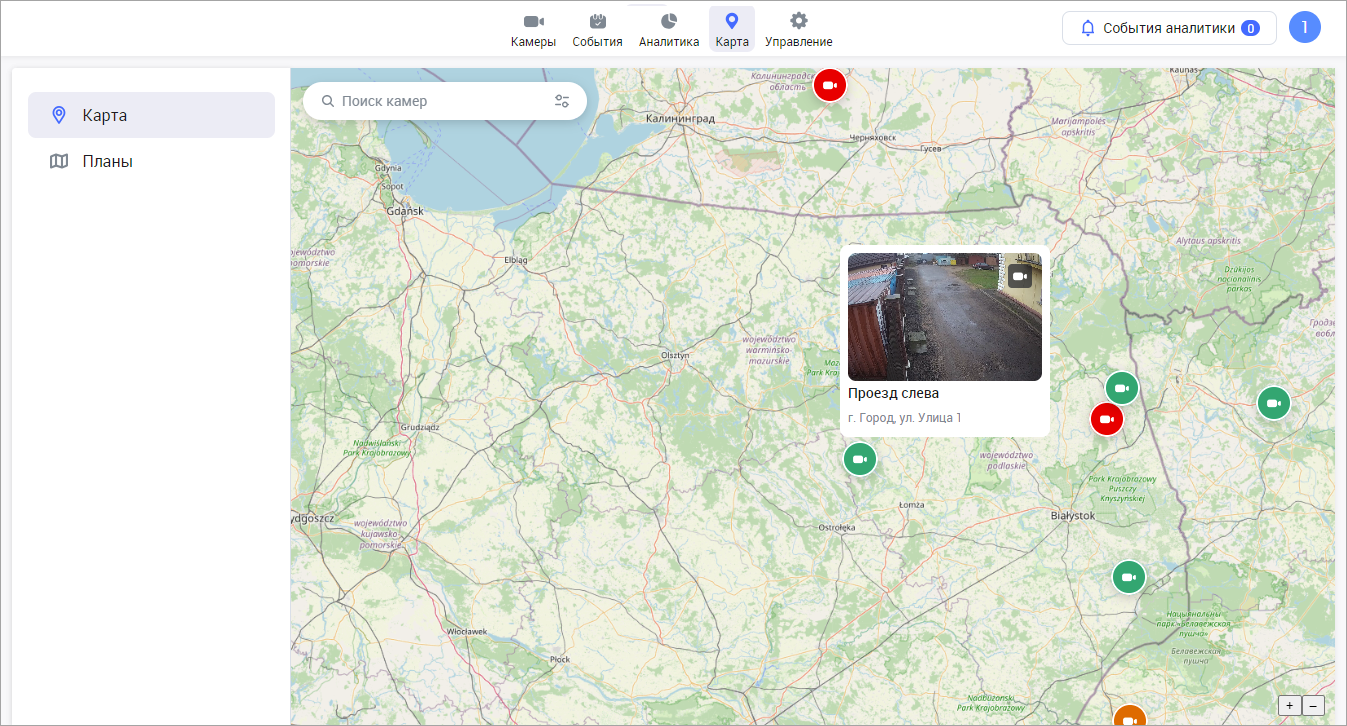Select the green camera marker below the popup card
This screenshot has height=726, width=1347.
pyautogui.click(x=860, y=459)
